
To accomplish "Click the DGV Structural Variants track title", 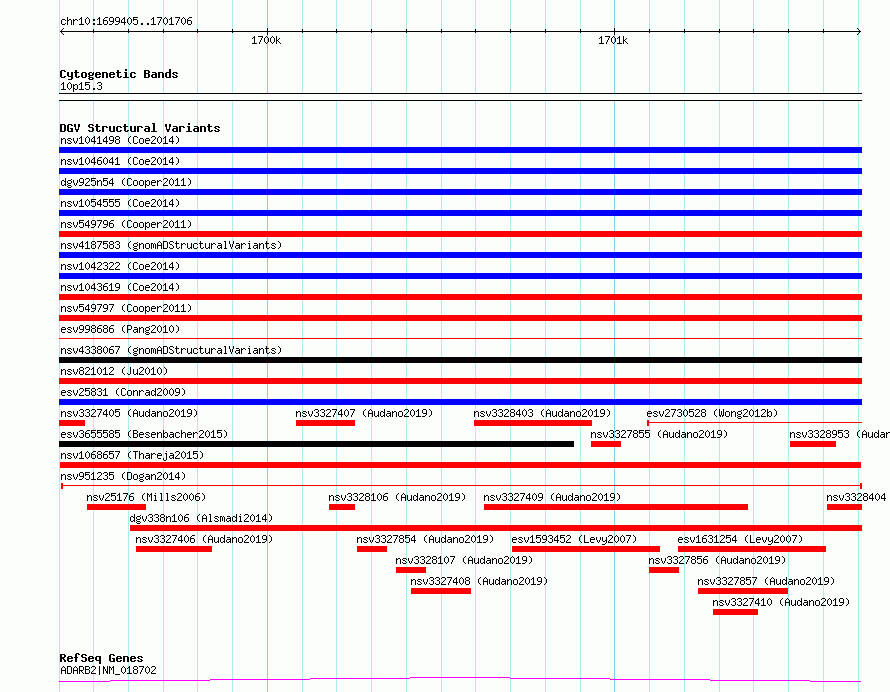I will (140, 128).
